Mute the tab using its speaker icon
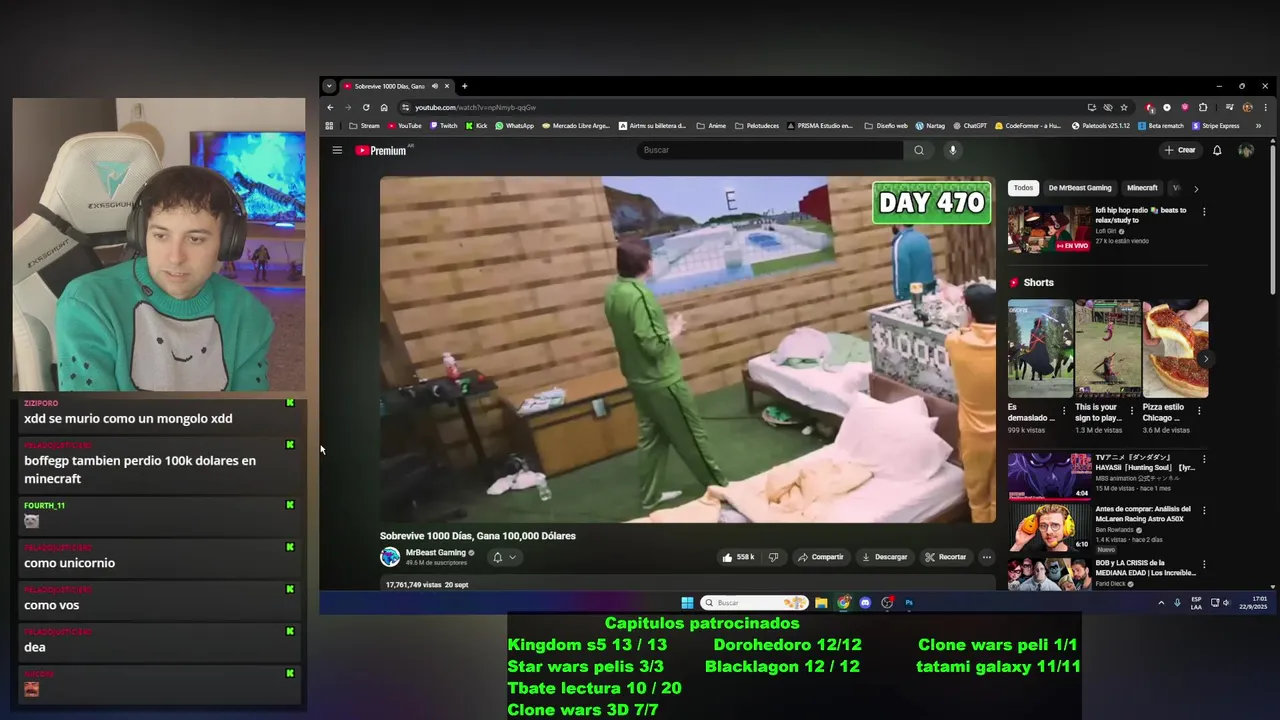 [x=434, y=86]
